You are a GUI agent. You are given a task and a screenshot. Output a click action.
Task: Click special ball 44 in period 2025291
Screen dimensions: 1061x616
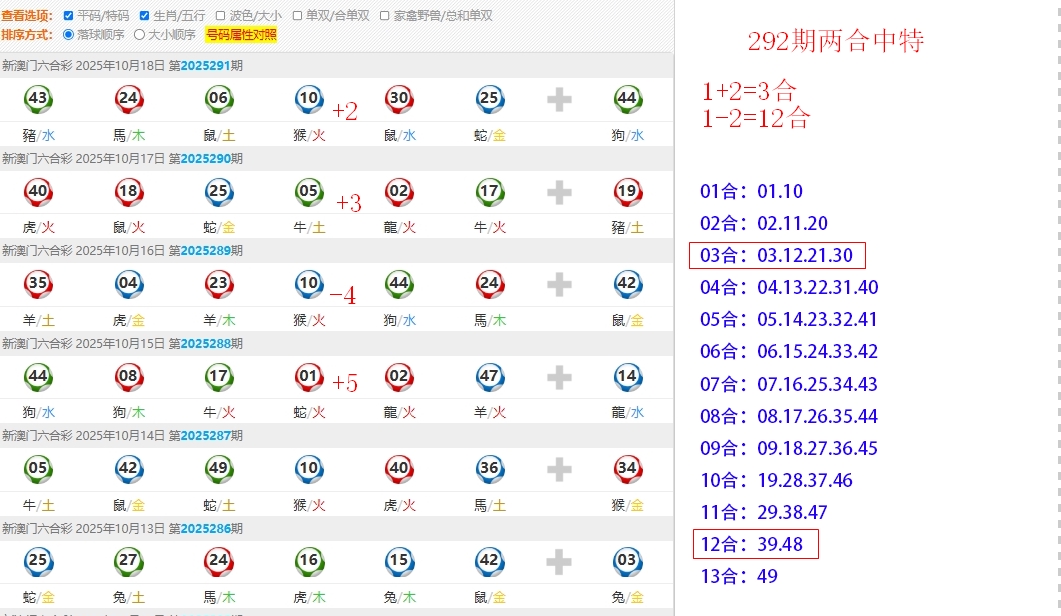pos(627,99)
